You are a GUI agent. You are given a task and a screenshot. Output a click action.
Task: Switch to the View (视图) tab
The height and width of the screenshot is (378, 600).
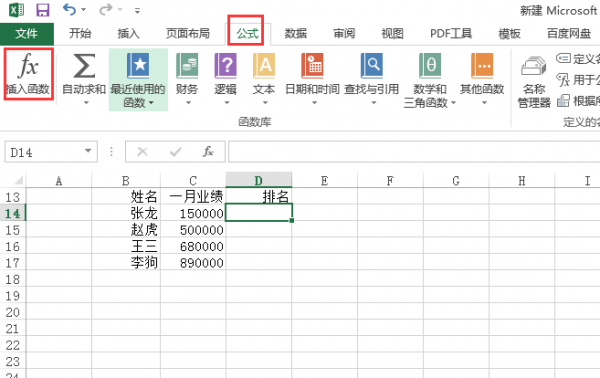coord(393,34)
